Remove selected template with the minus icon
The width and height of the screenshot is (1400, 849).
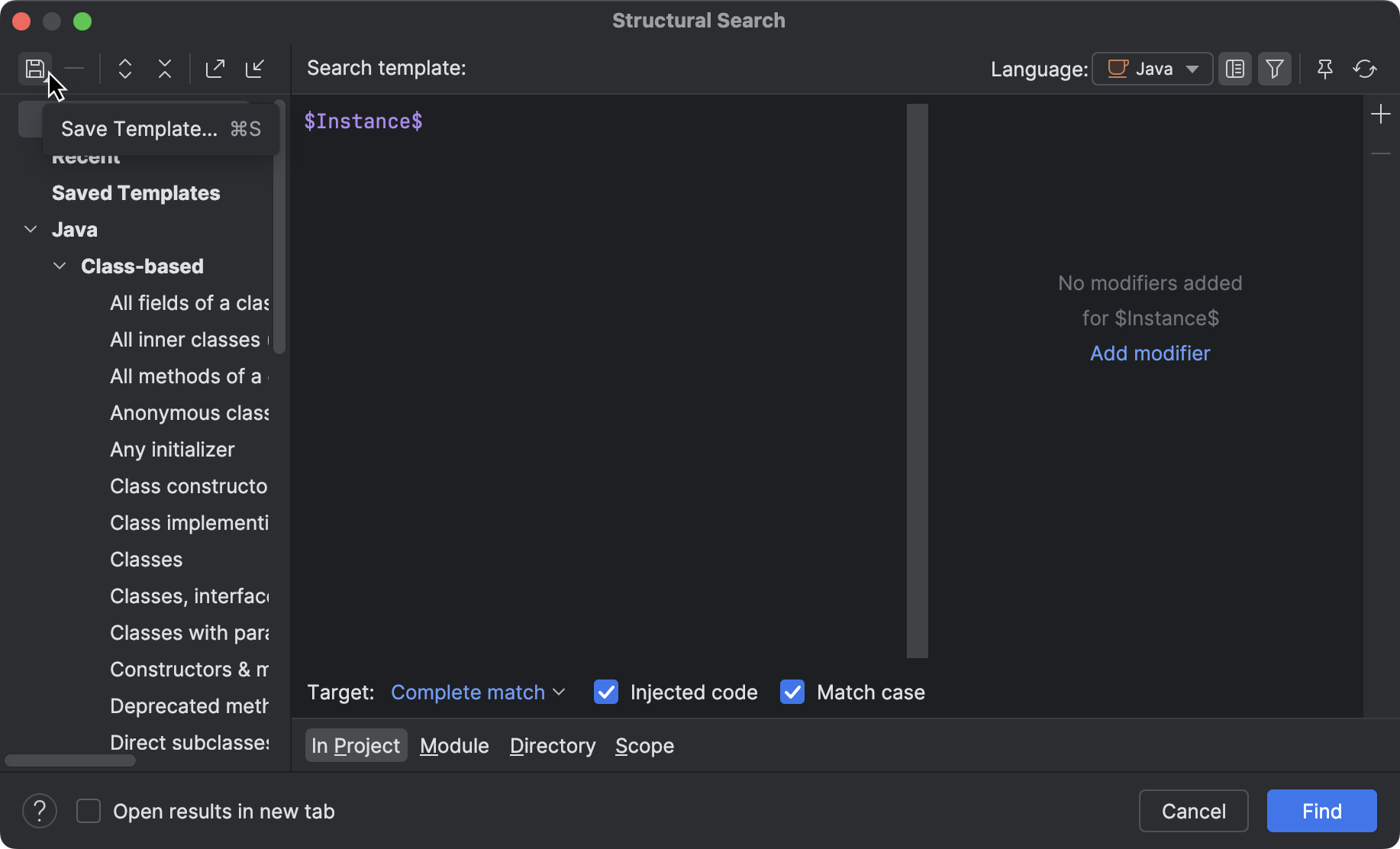tap(74, 69)
